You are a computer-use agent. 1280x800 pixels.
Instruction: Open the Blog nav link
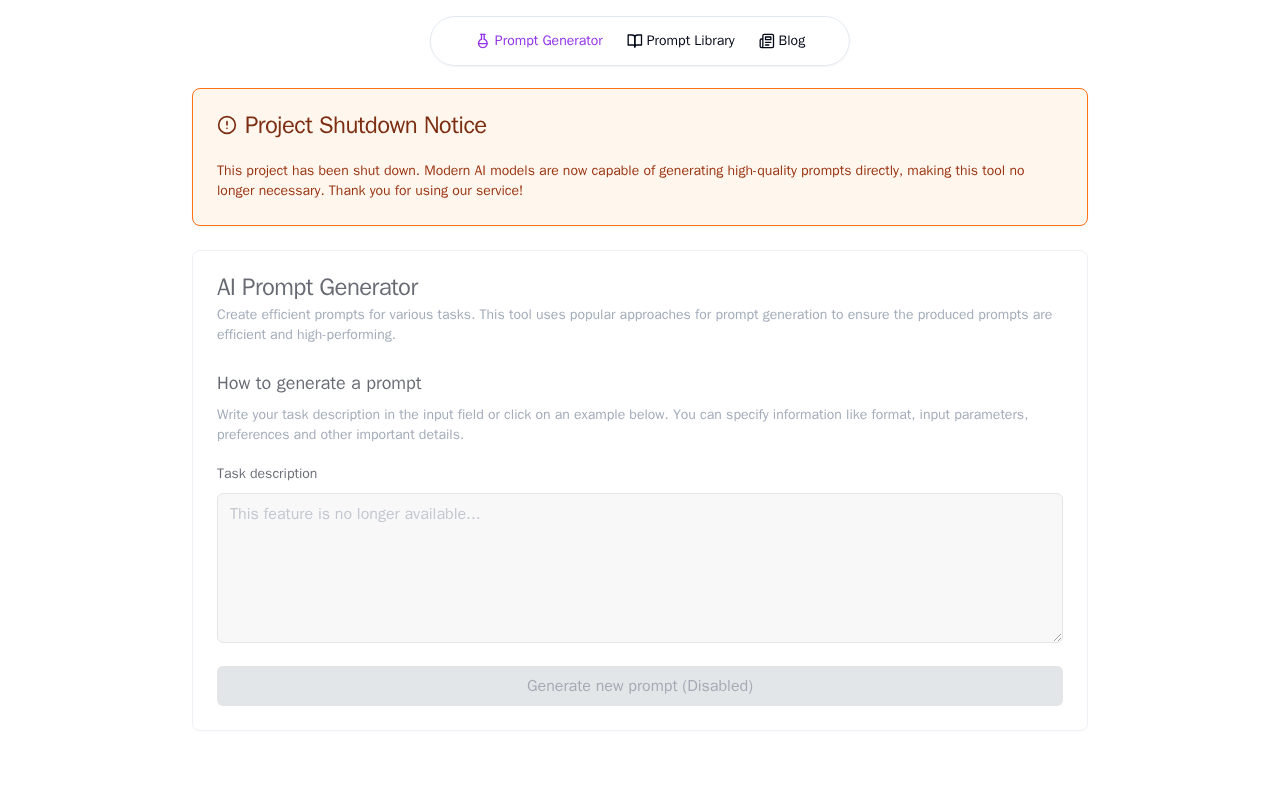click(x=792, y=41)
